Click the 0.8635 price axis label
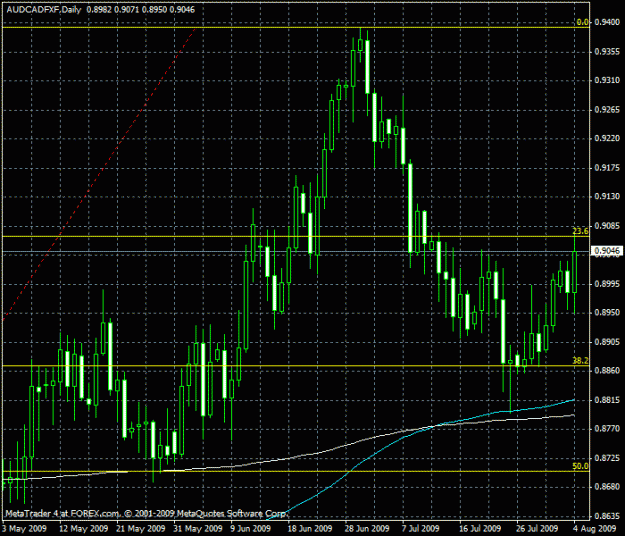Screen dimensions: 625x536 click(x=607, y=516)
